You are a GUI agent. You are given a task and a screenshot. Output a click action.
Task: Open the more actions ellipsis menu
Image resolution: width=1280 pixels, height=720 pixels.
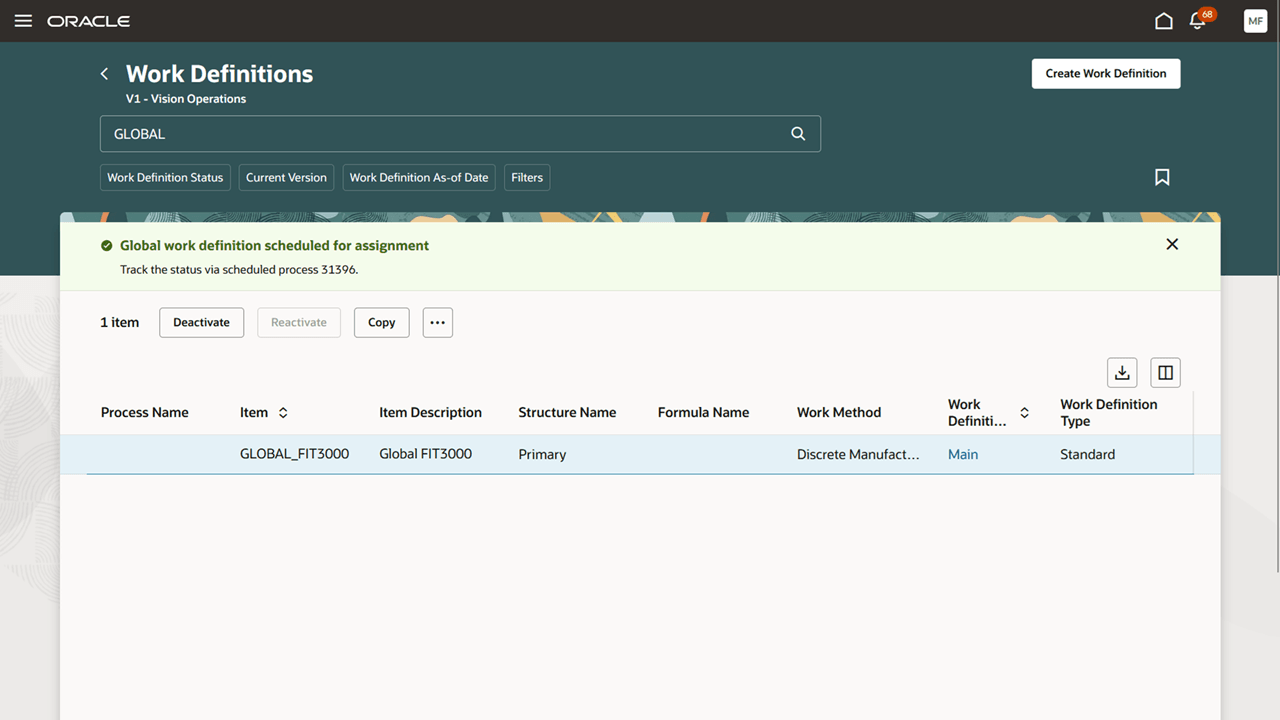click(x=437, y=322)
